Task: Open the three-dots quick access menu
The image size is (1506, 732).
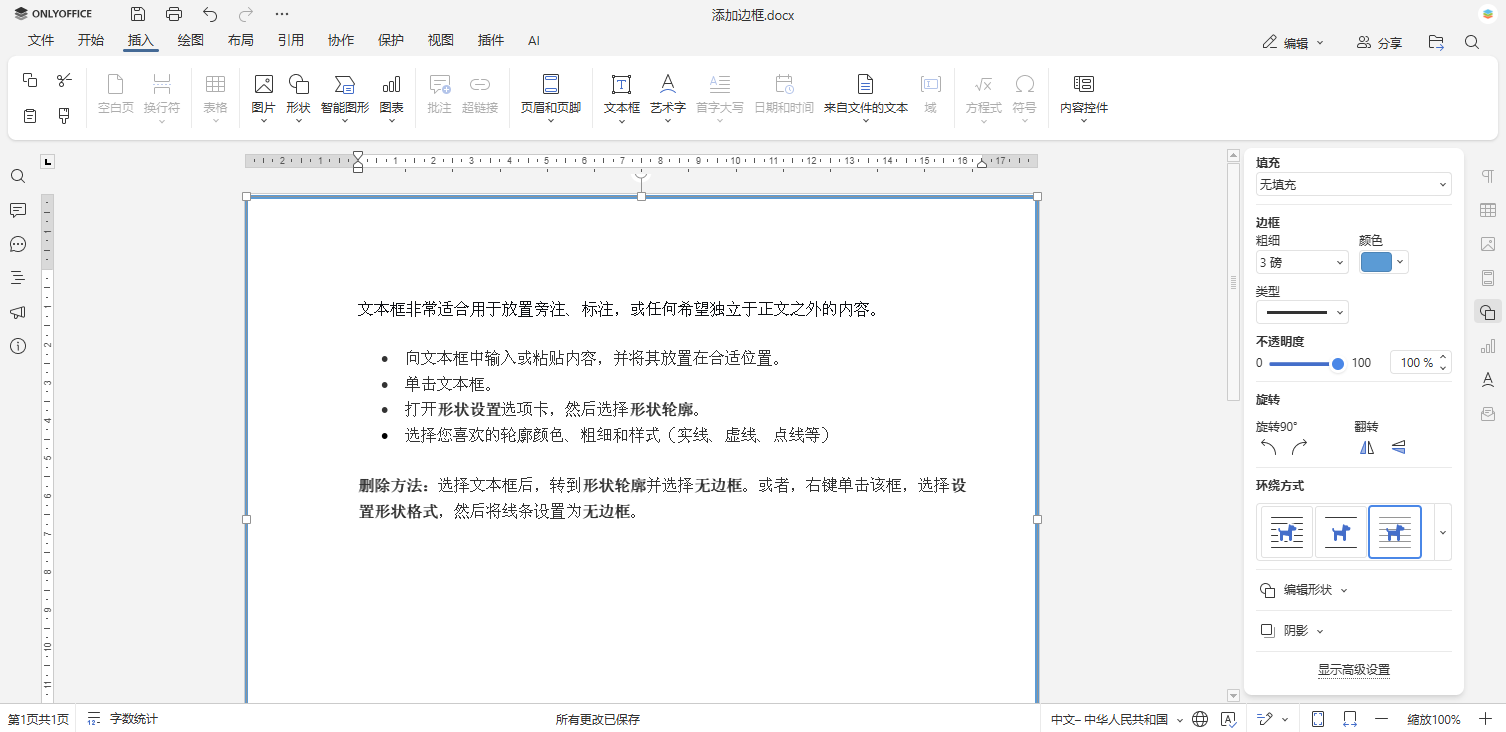Action: pos(282,14)
